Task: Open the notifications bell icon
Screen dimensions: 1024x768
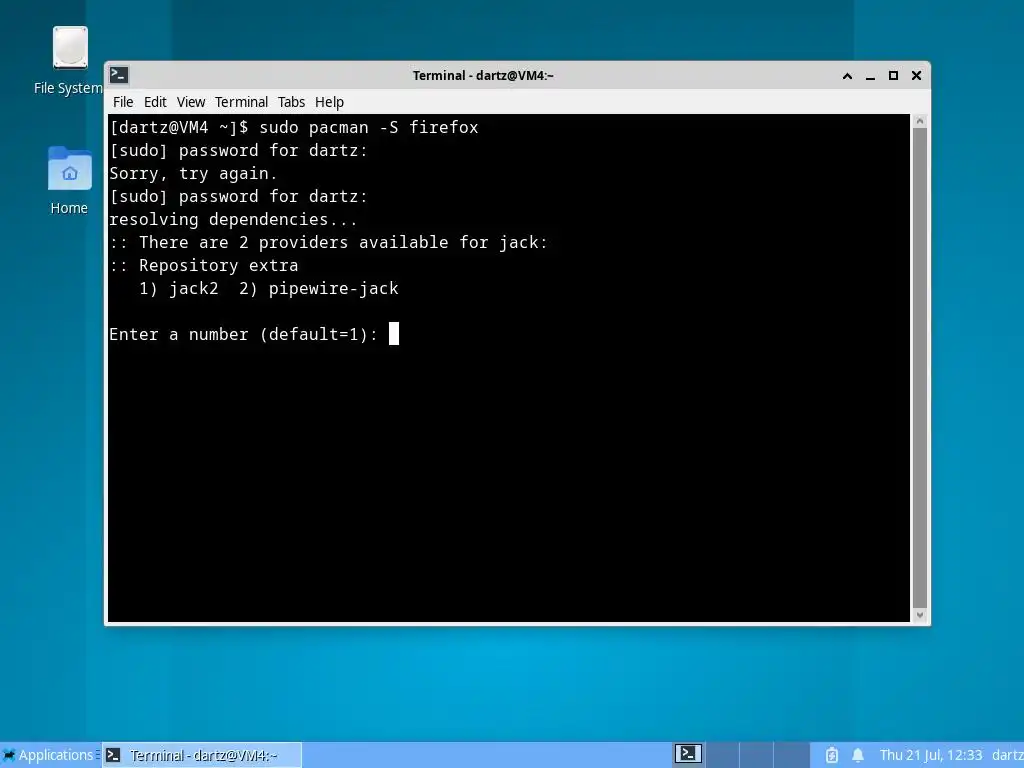Action: tap(858, 756)
